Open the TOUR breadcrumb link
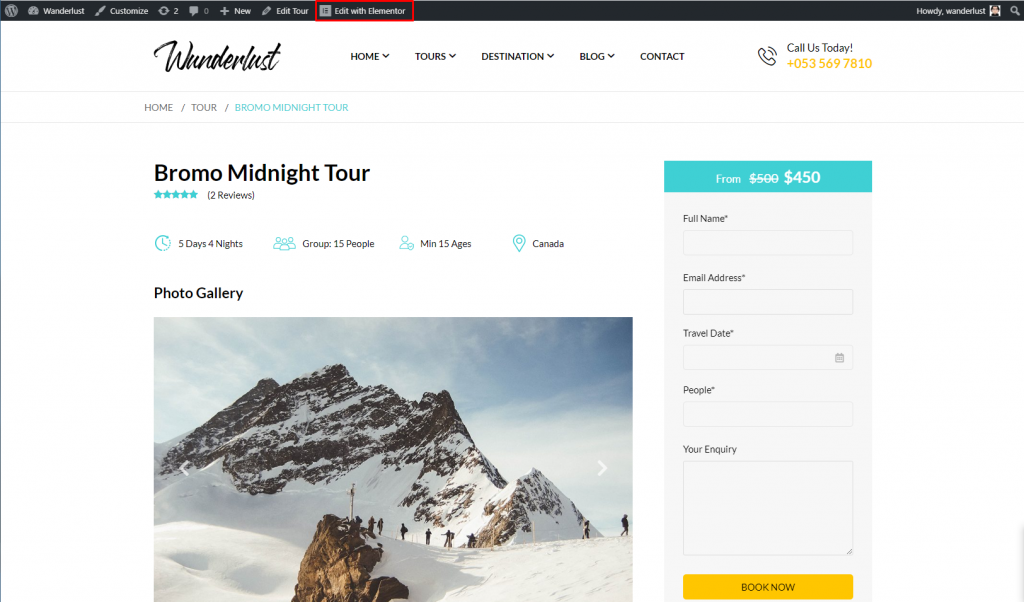This screenshot has width=1024, height=602. tap(204, 107)
